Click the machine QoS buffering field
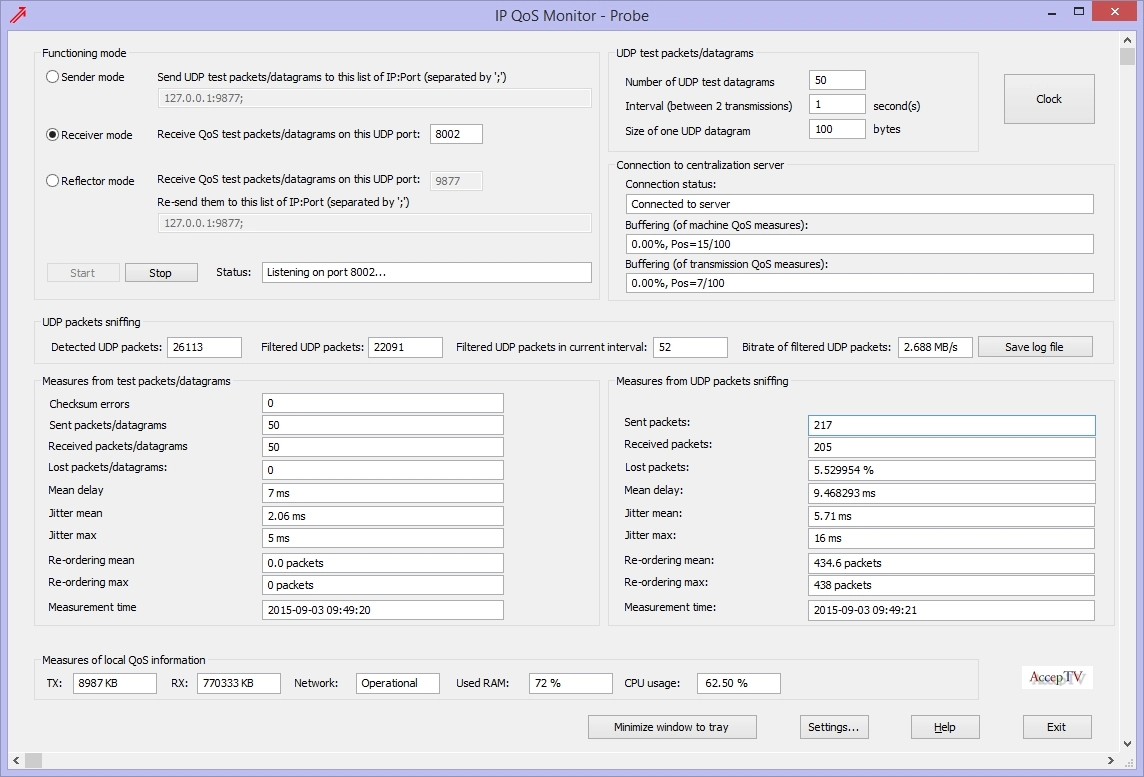This screenshot has height=777, width=1144. click(859, 244)
